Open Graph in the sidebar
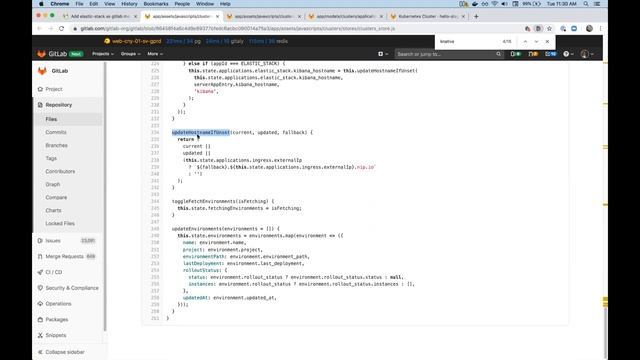 [53, 184]
